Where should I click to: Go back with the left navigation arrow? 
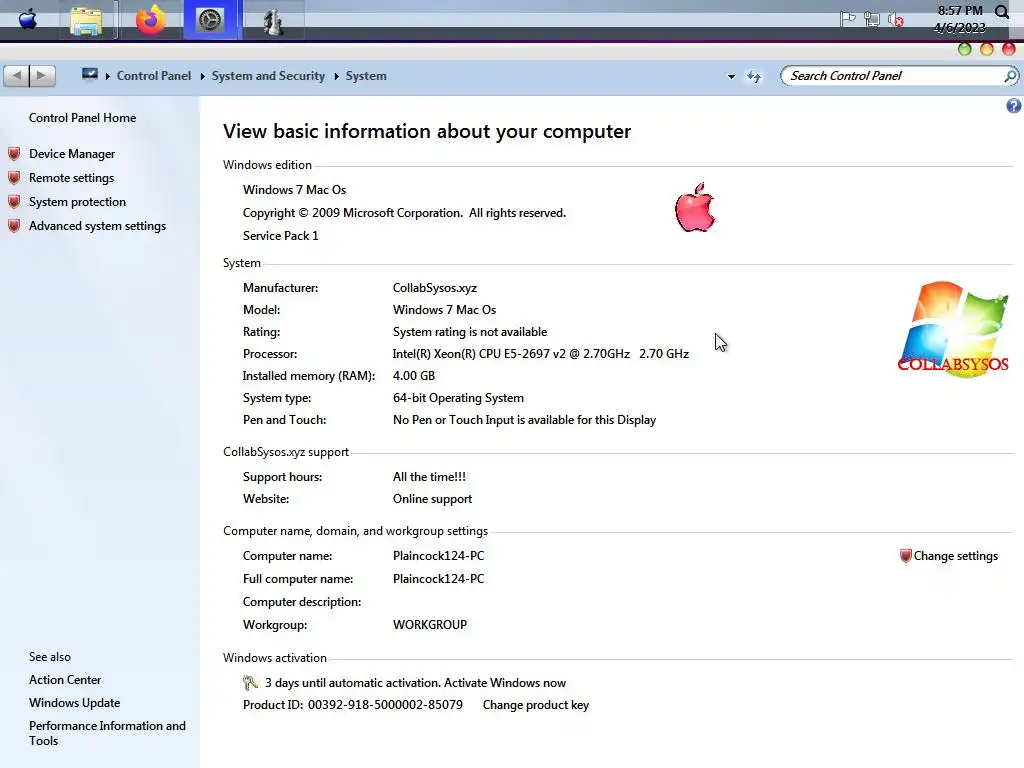(16, 76)
